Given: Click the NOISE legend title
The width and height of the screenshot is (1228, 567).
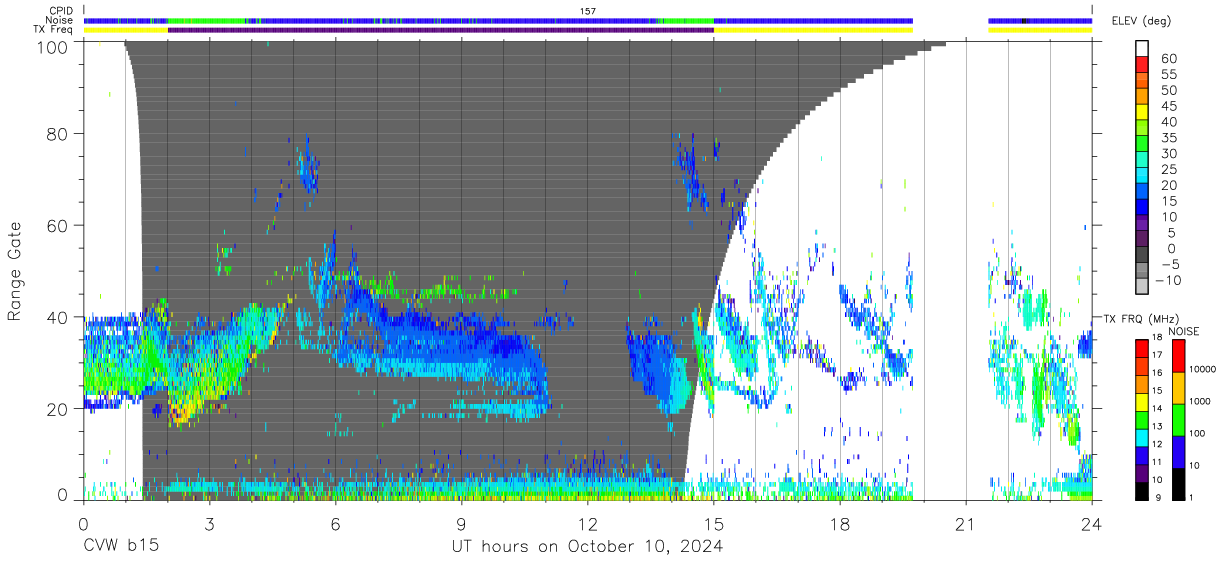Looking at the screenshot, I should point(1184,331).
